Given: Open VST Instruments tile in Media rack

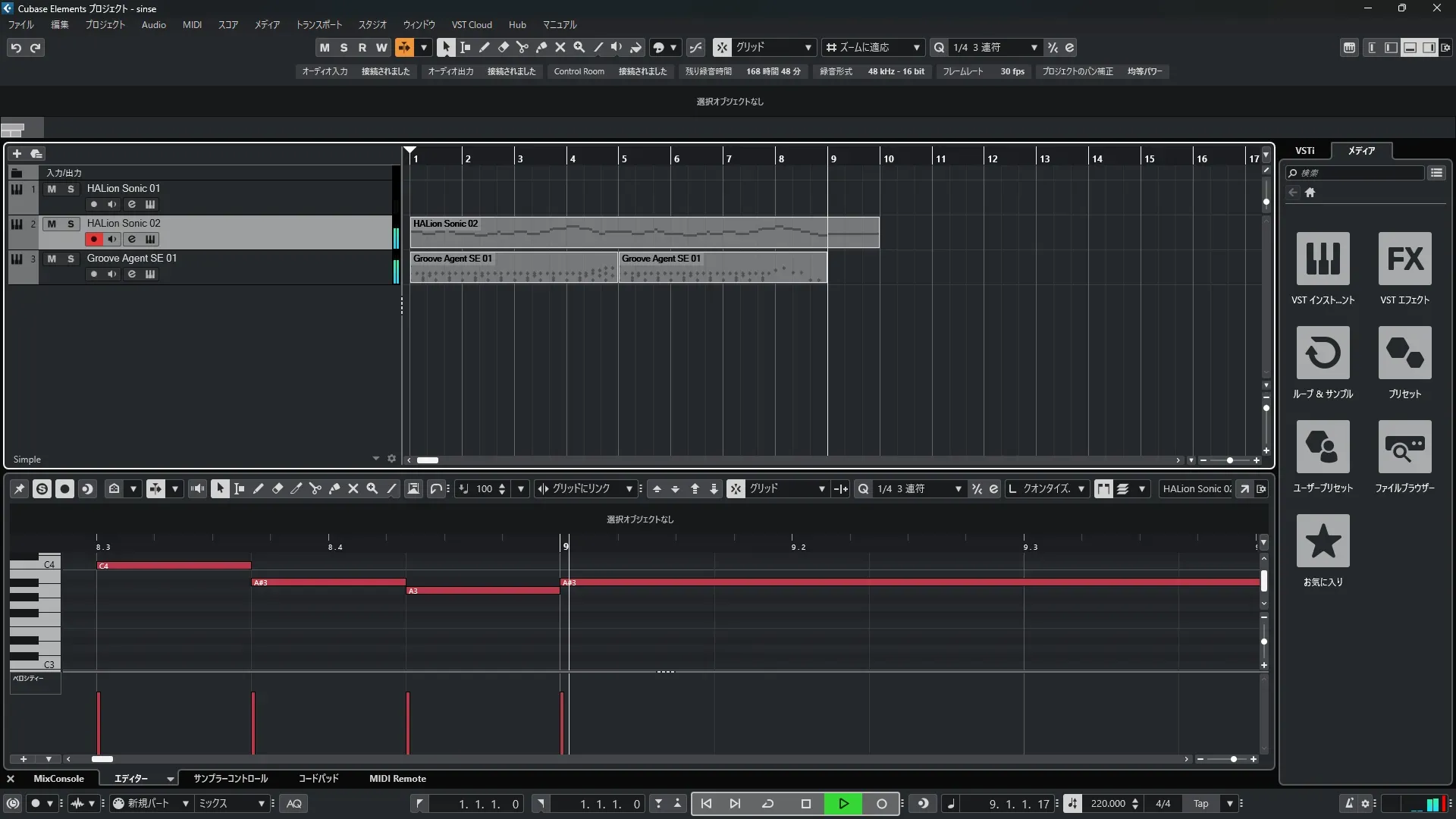Looking at the screenshot, I should coord(1323,259).
